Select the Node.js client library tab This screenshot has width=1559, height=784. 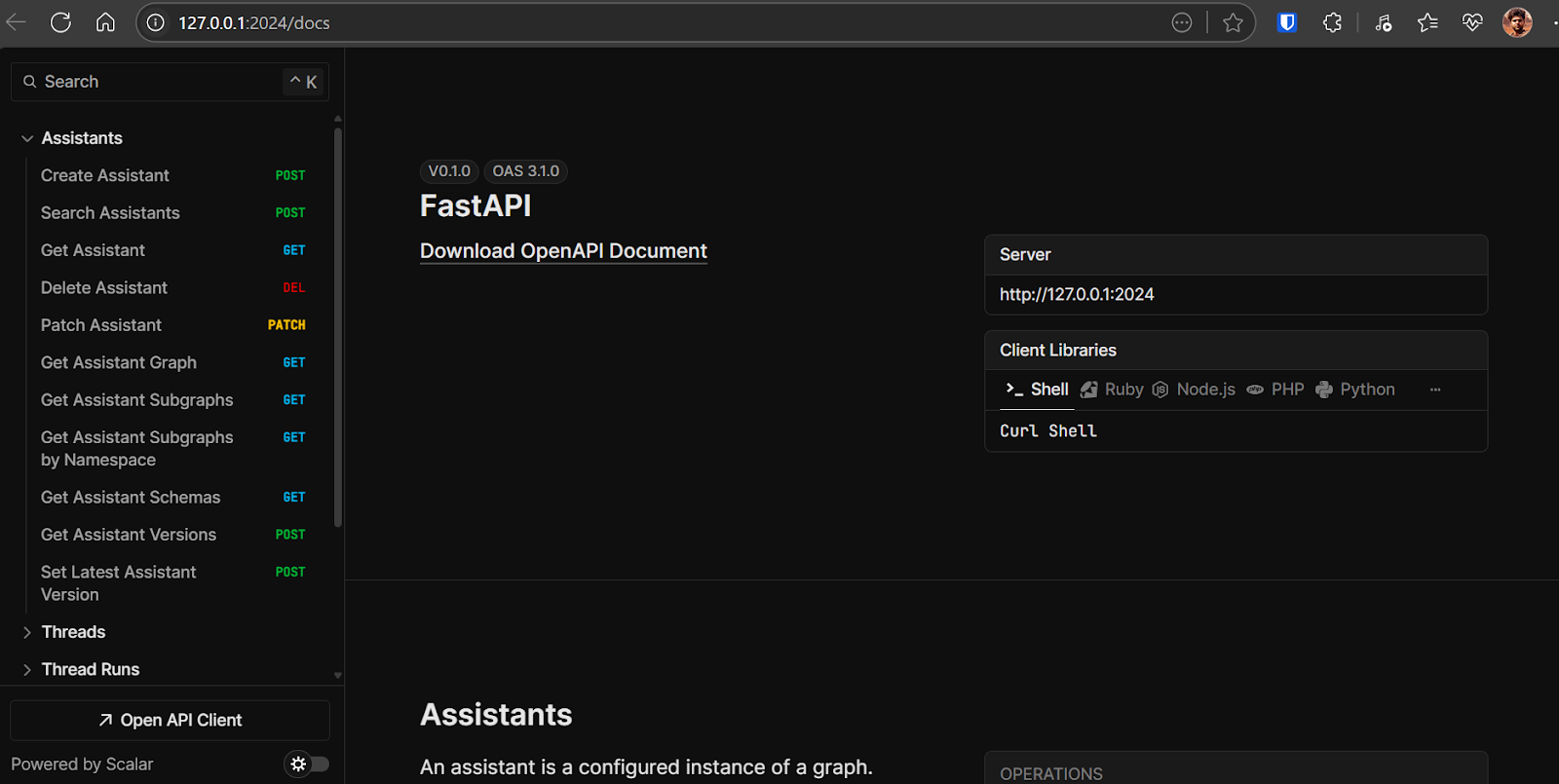pyautogui.click(x=1194, y=390)
